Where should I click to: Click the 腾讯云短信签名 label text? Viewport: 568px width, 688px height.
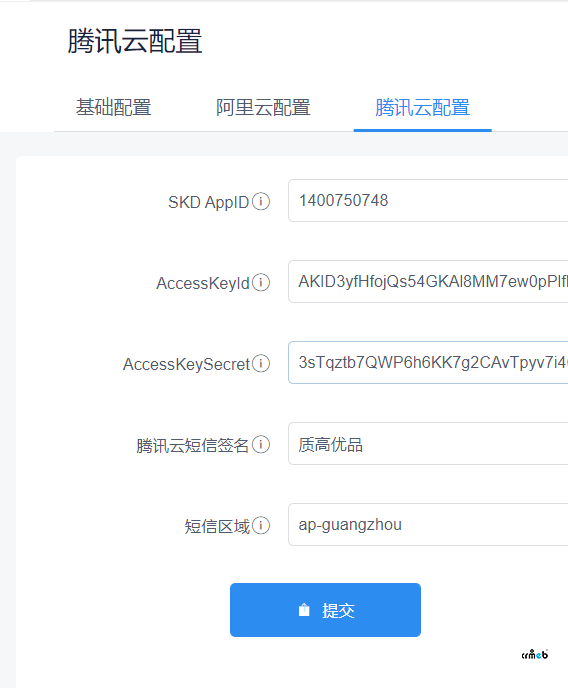point(193,445)
